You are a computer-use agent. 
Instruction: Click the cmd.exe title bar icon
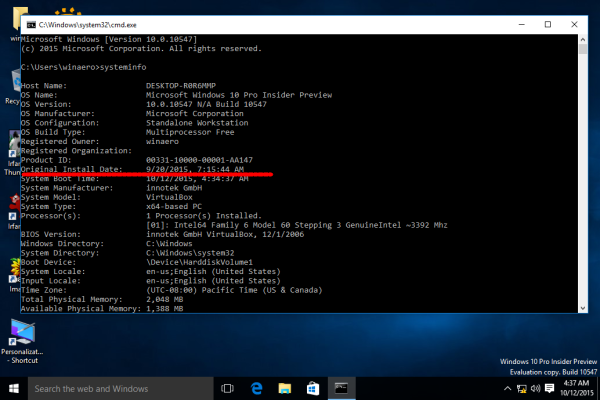click(x=31, y=25)
